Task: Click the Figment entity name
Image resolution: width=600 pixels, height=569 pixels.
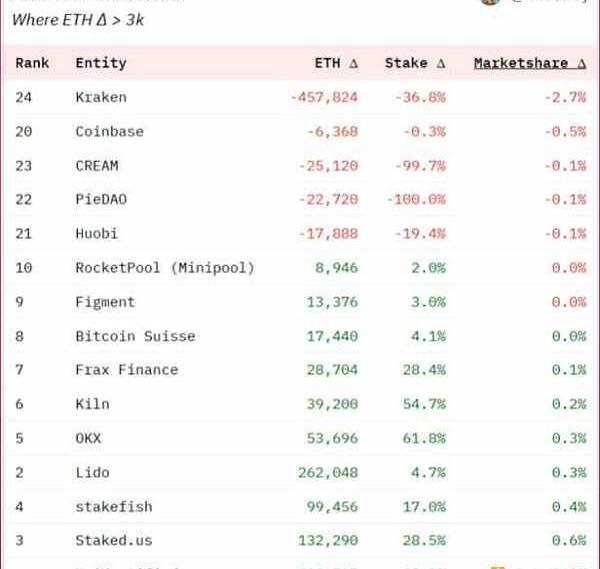Action: (x=105, y=301)
